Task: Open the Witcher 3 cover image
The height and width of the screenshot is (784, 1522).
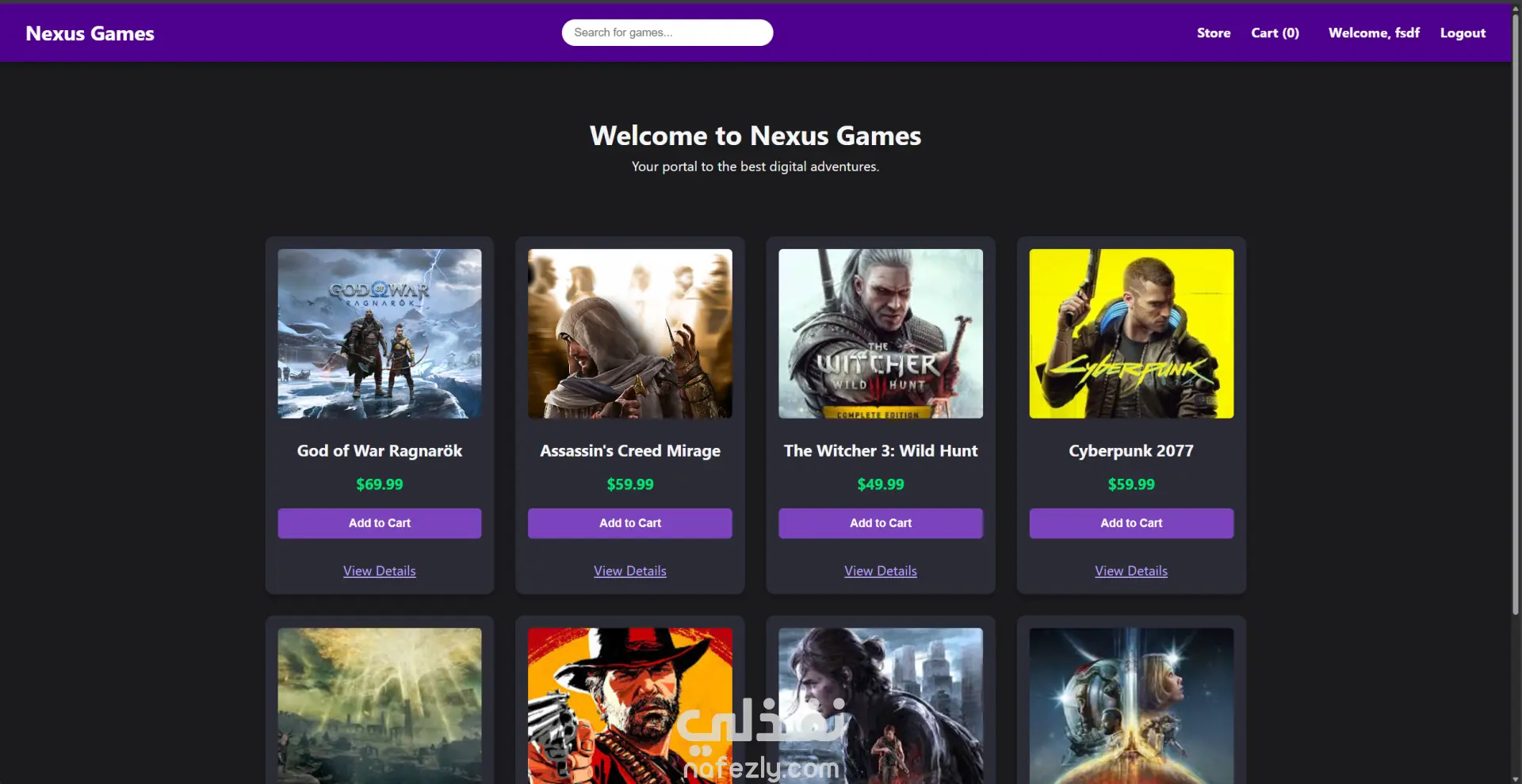Action: click(x=881, y=334)
